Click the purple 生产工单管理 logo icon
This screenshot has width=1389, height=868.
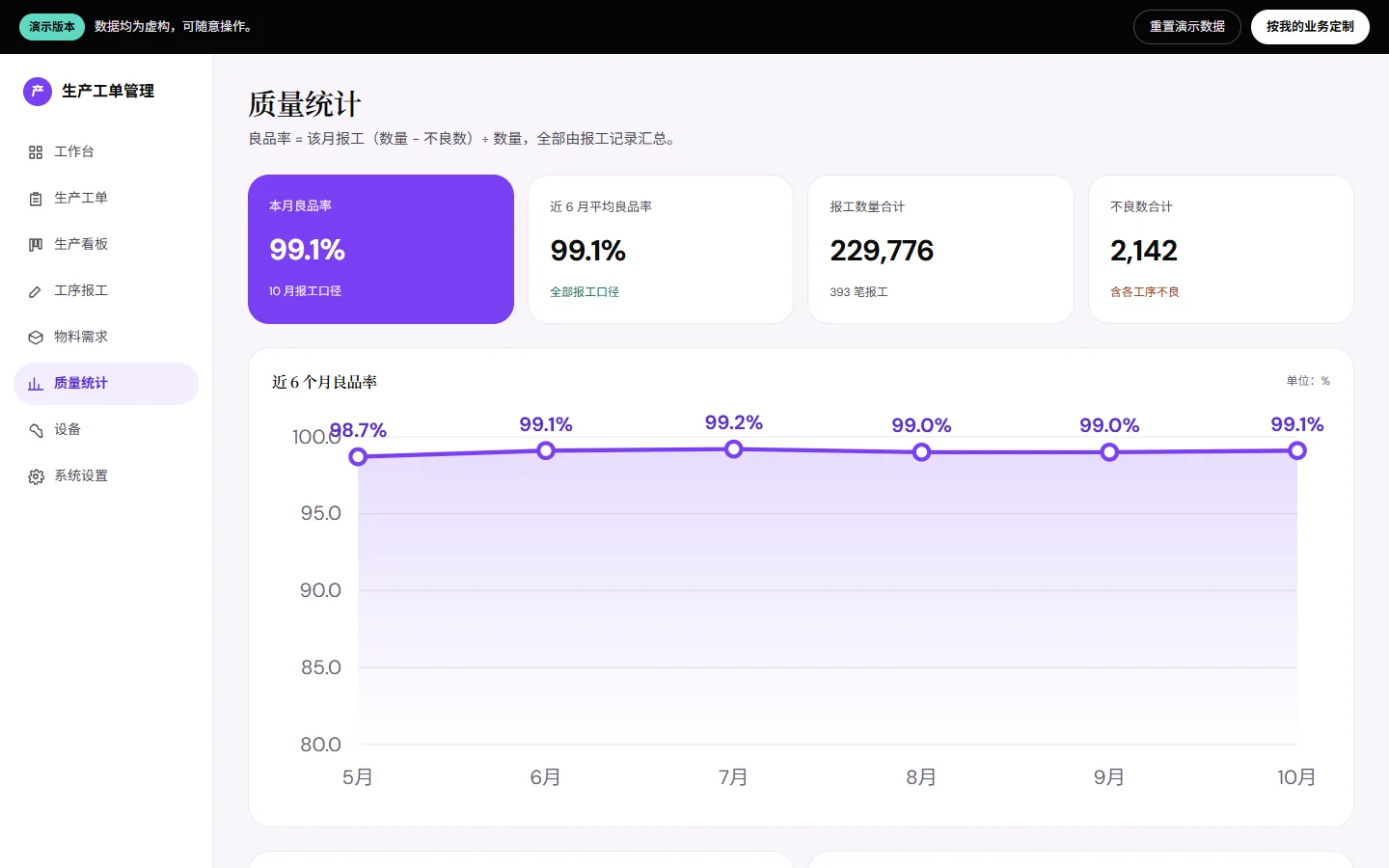pos(38,92)
